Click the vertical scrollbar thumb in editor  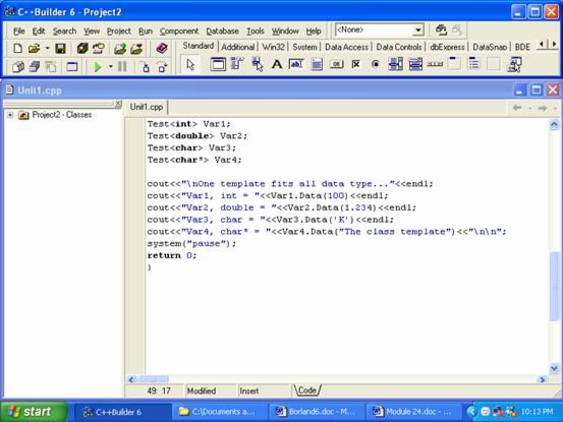tap(554, 286)
